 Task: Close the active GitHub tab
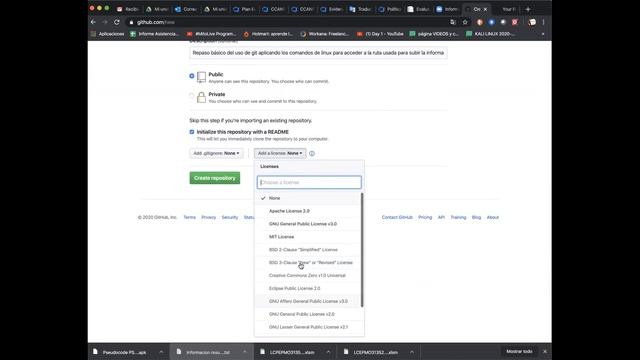(x=485, y=9)
